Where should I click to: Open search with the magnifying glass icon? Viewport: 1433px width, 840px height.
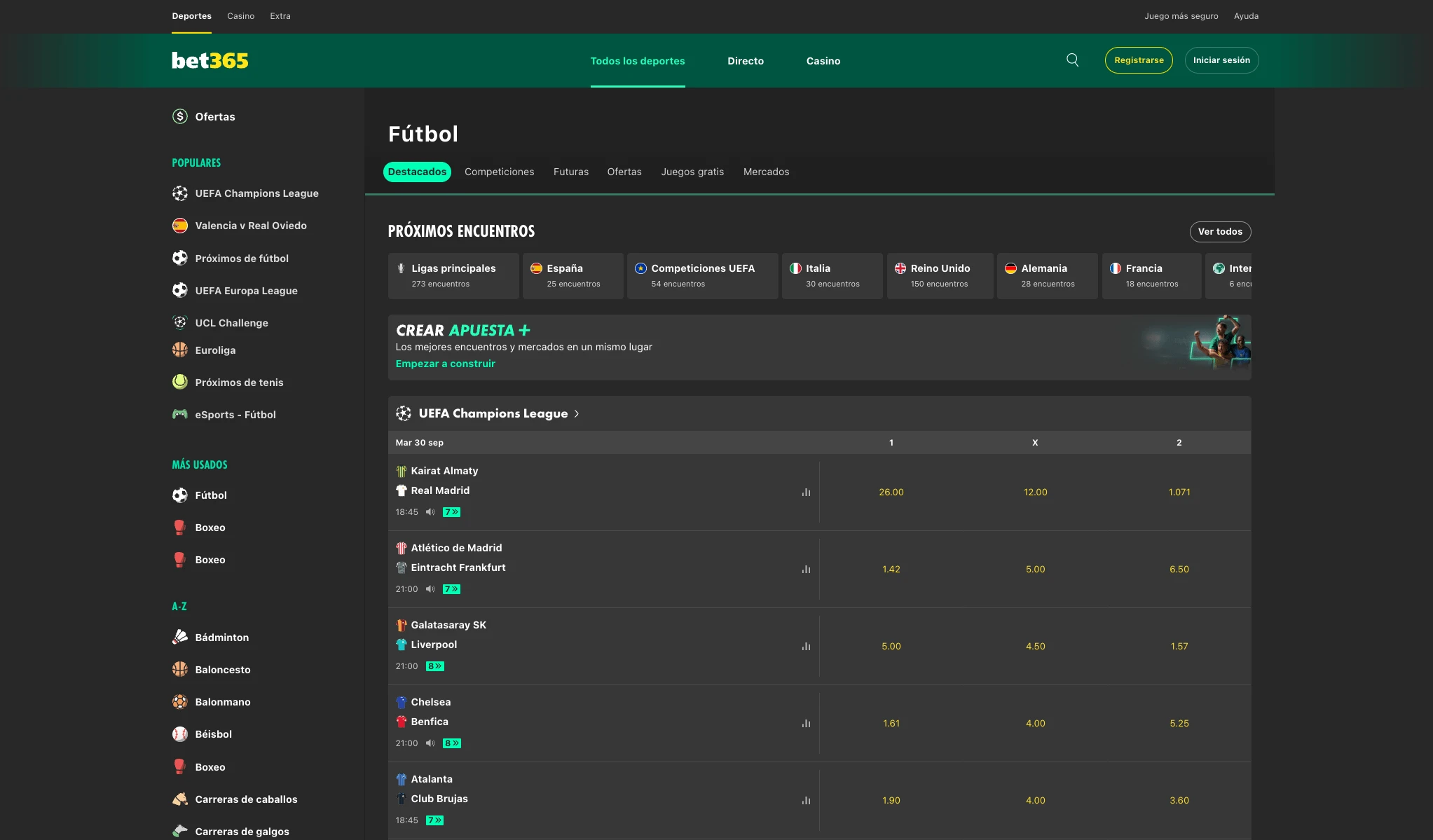point(1071,60)
